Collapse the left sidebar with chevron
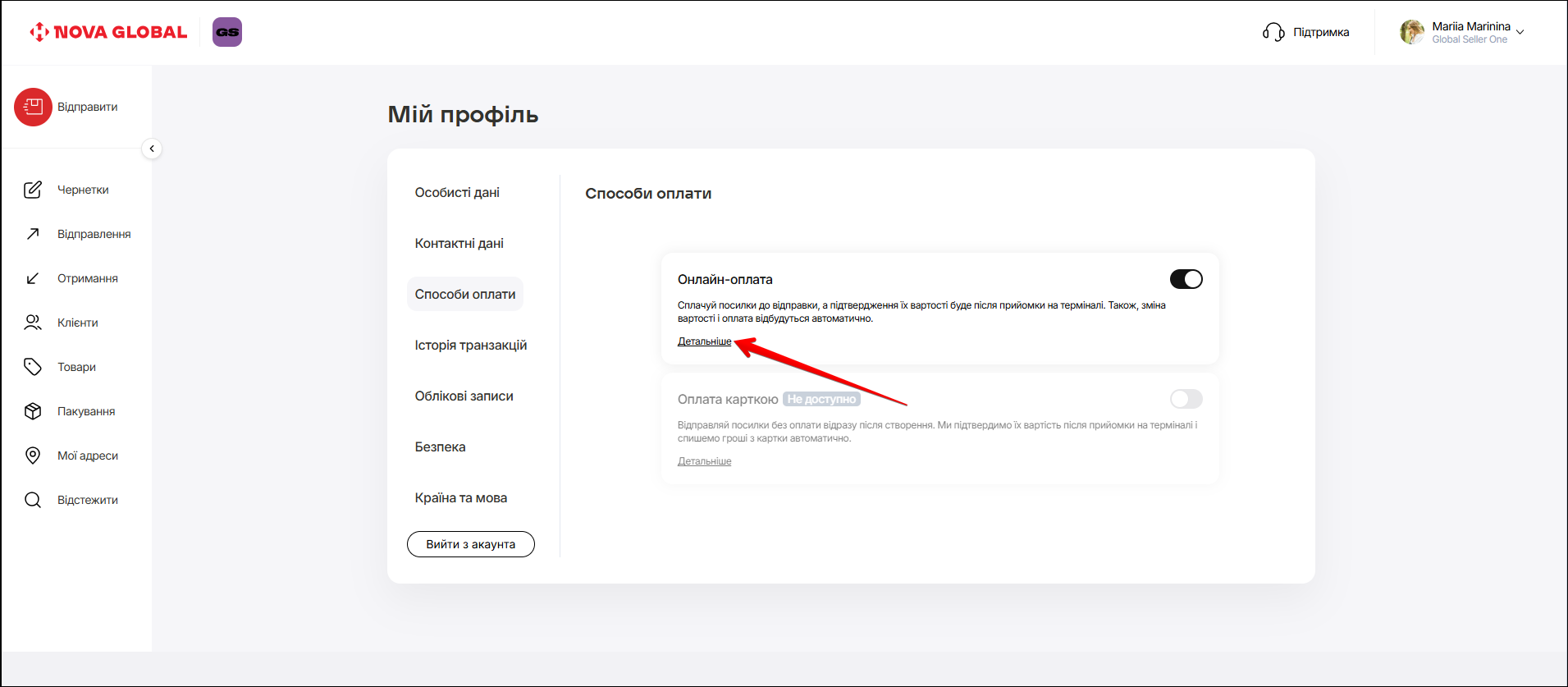The height and width of the screenshot is (687, 1568). pyautogui.click(x=152, y=149)
